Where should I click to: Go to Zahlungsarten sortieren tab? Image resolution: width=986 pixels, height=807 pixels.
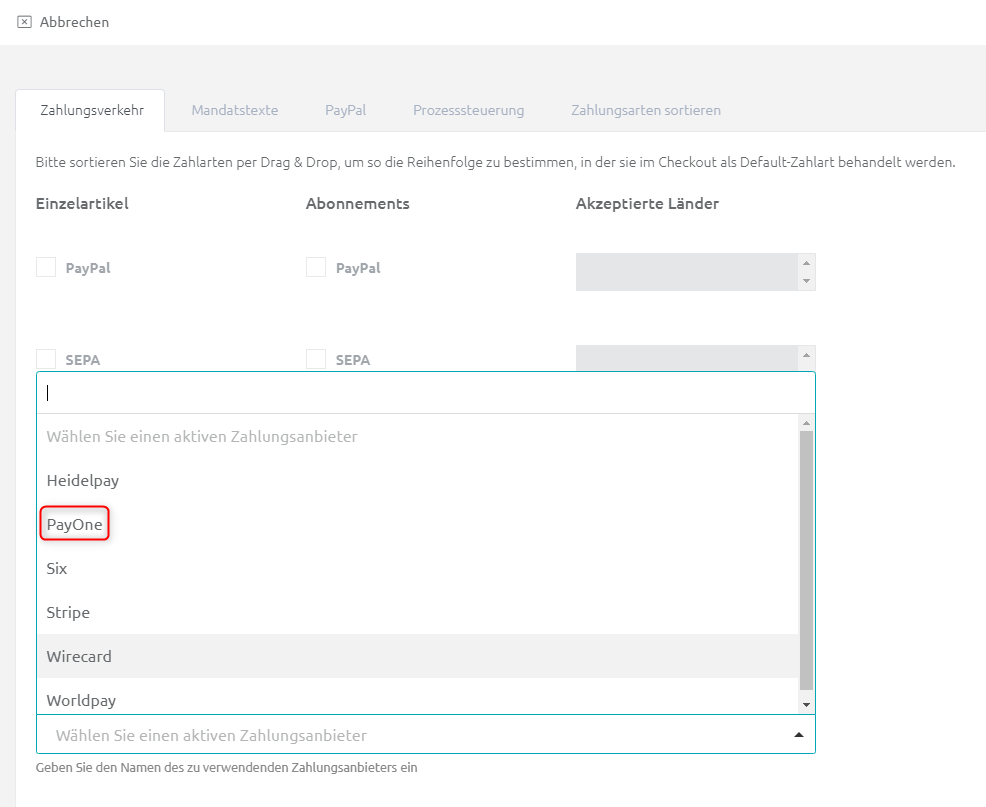coord(645,110)
